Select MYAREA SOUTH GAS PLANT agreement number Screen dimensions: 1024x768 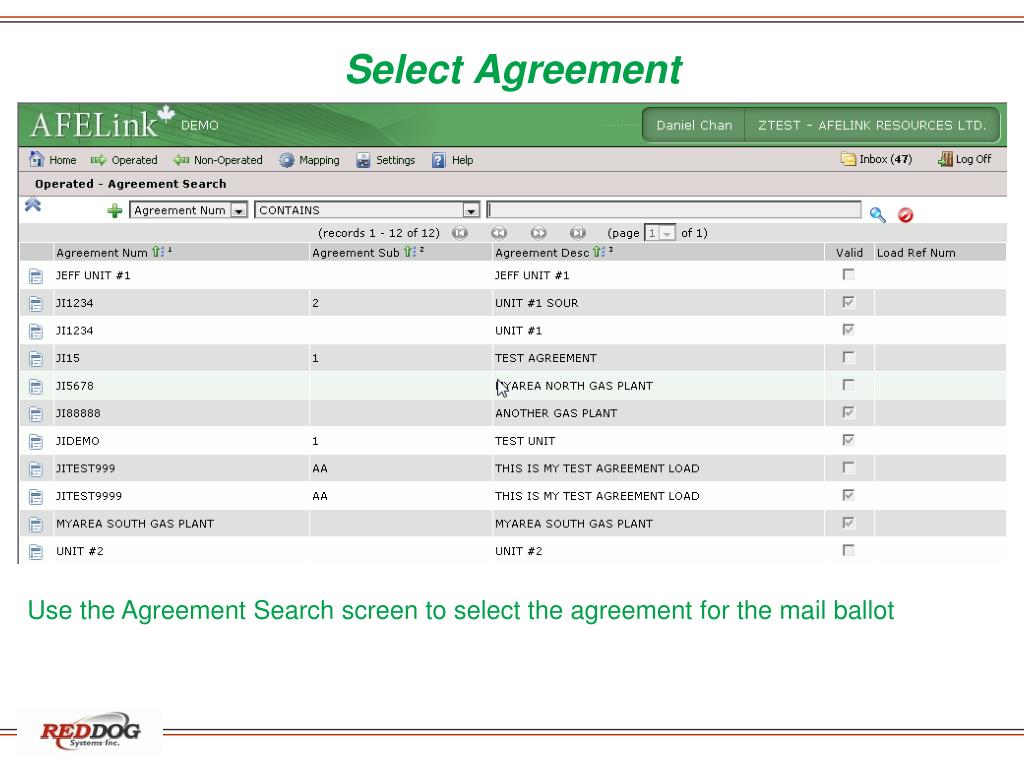[135, 524]
